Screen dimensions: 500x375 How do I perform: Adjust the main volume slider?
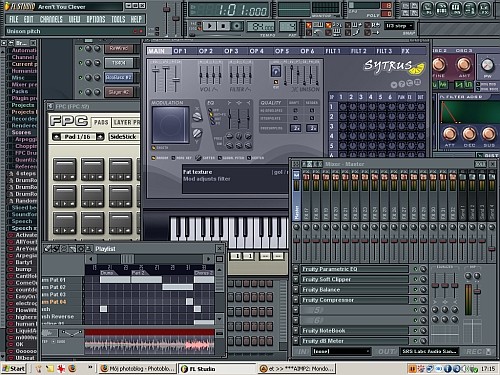pos(166,10)
